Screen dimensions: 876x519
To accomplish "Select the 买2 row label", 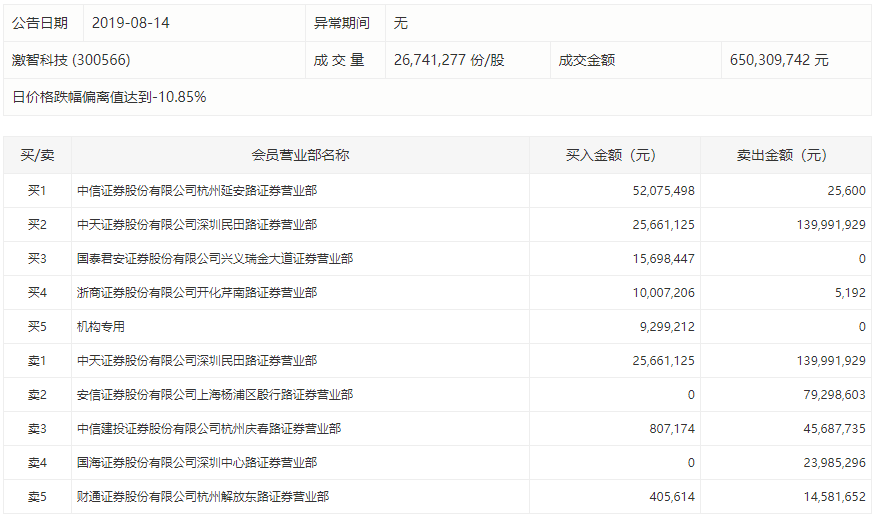I will pos(37,225).
